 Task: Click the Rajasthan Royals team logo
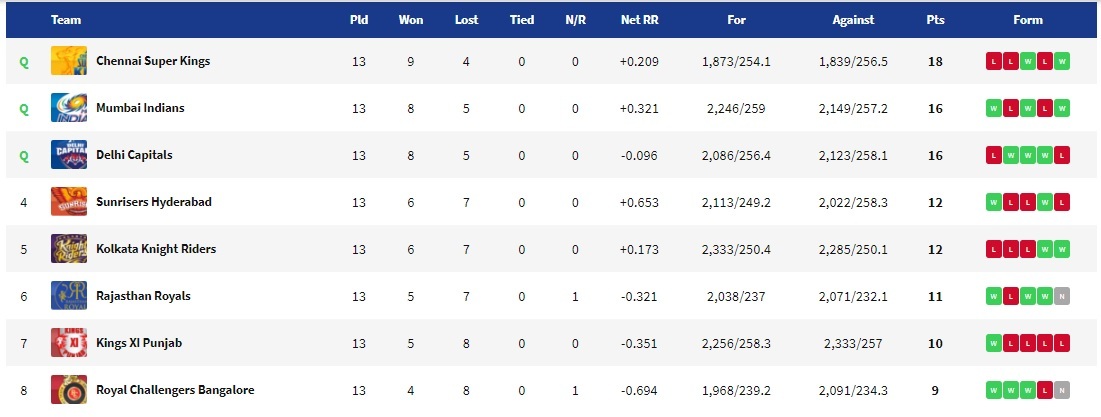(x=69, y=296)
